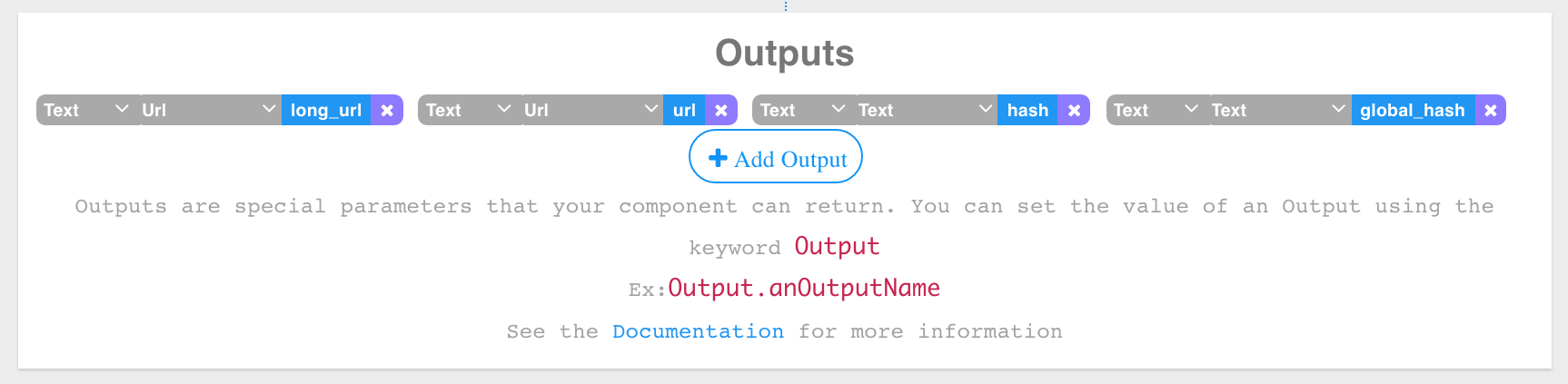Edit the global_hash output name

coord(1413,110)
